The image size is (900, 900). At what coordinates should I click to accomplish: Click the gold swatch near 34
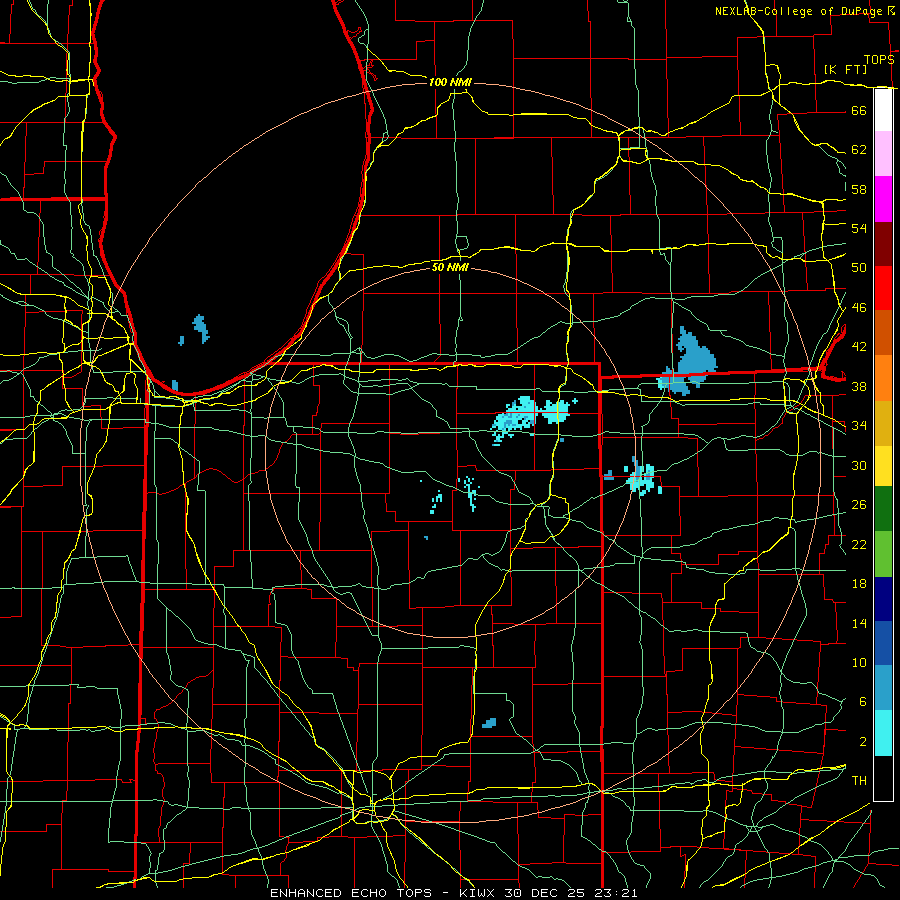[883, 423]
